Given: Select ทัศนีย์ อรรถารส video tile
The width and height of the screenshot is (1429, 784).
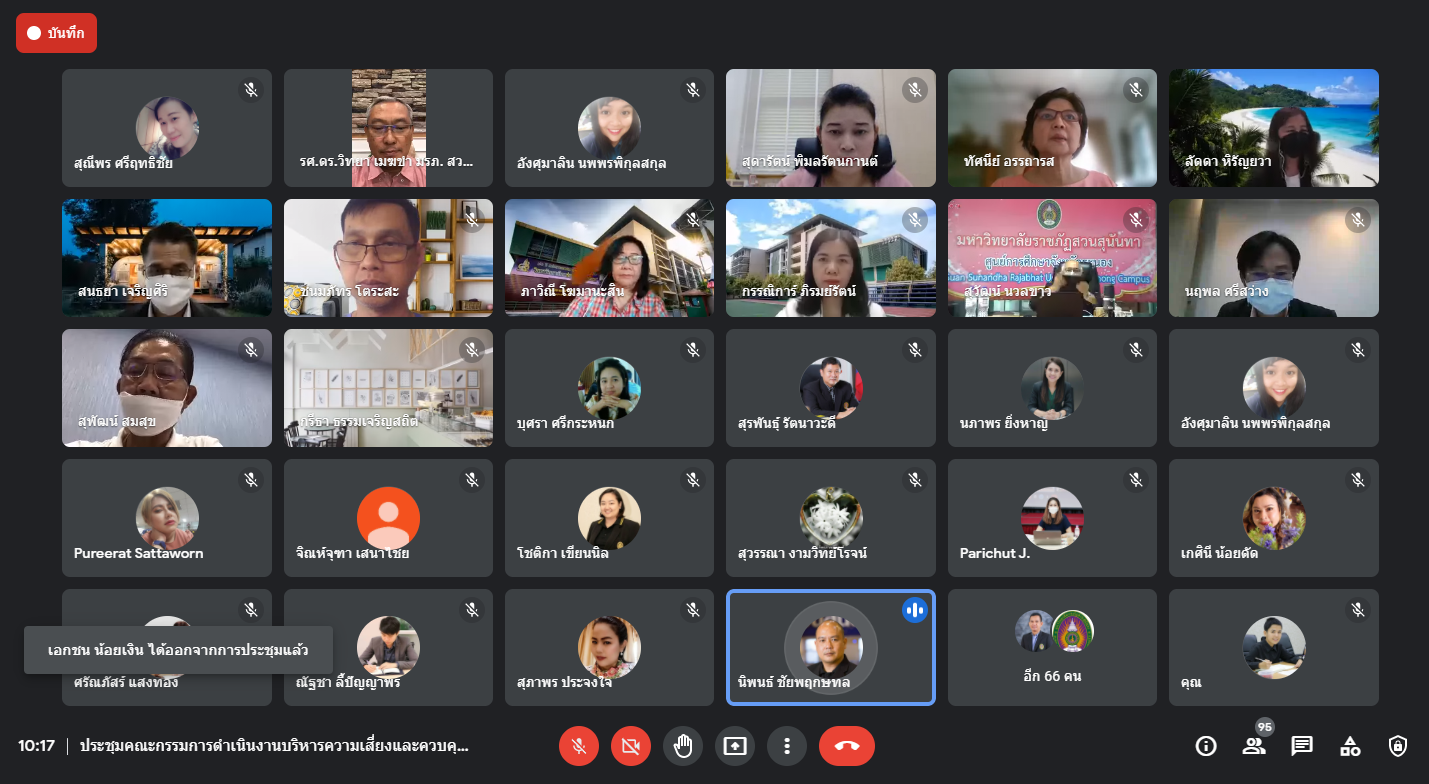Looking at the screenshot, I should pos(1052,128).
